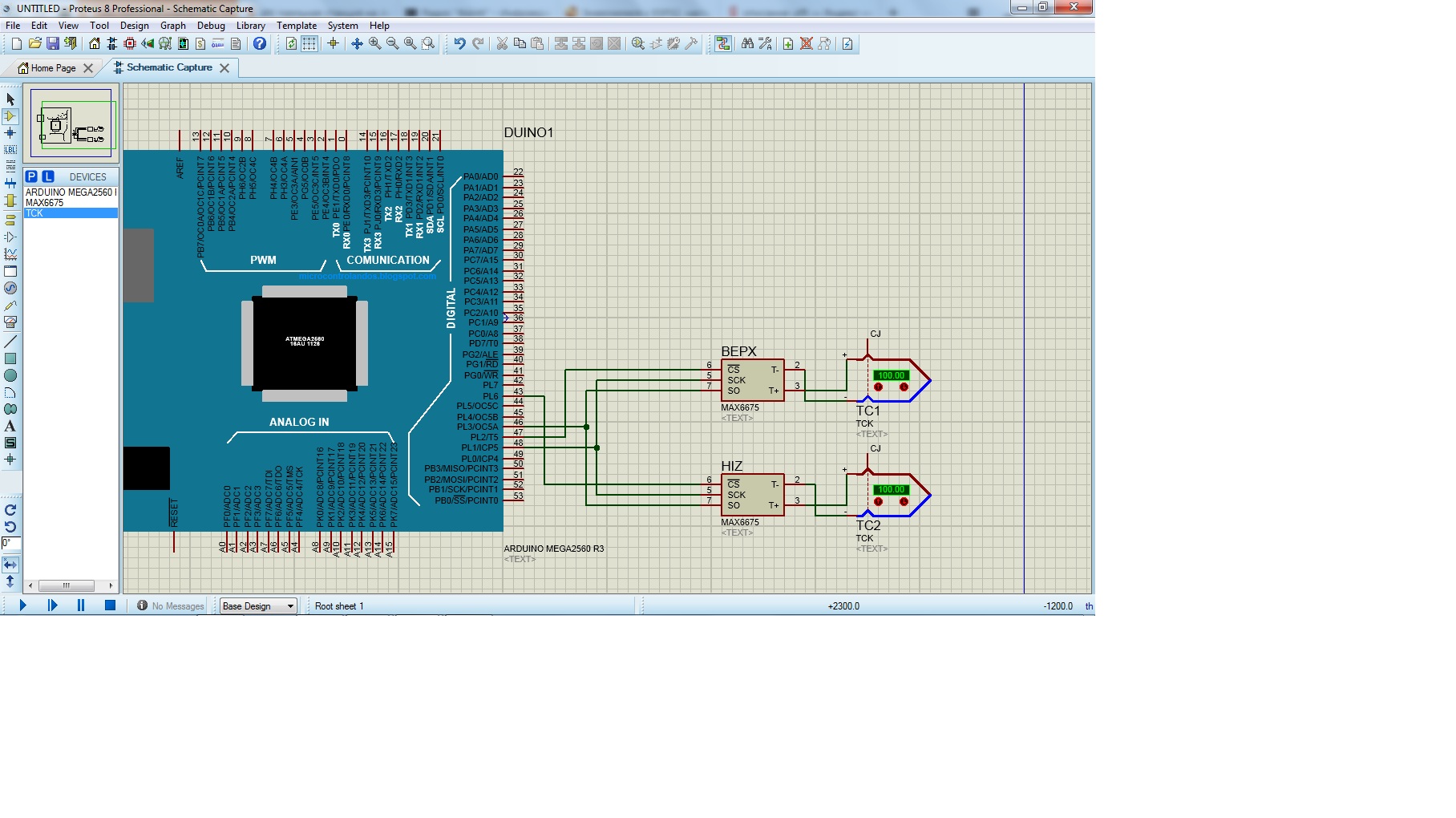Viewport: 1456px width, 818px height.
Task: Select TCK in devices list
Action: tap(71, 213)
